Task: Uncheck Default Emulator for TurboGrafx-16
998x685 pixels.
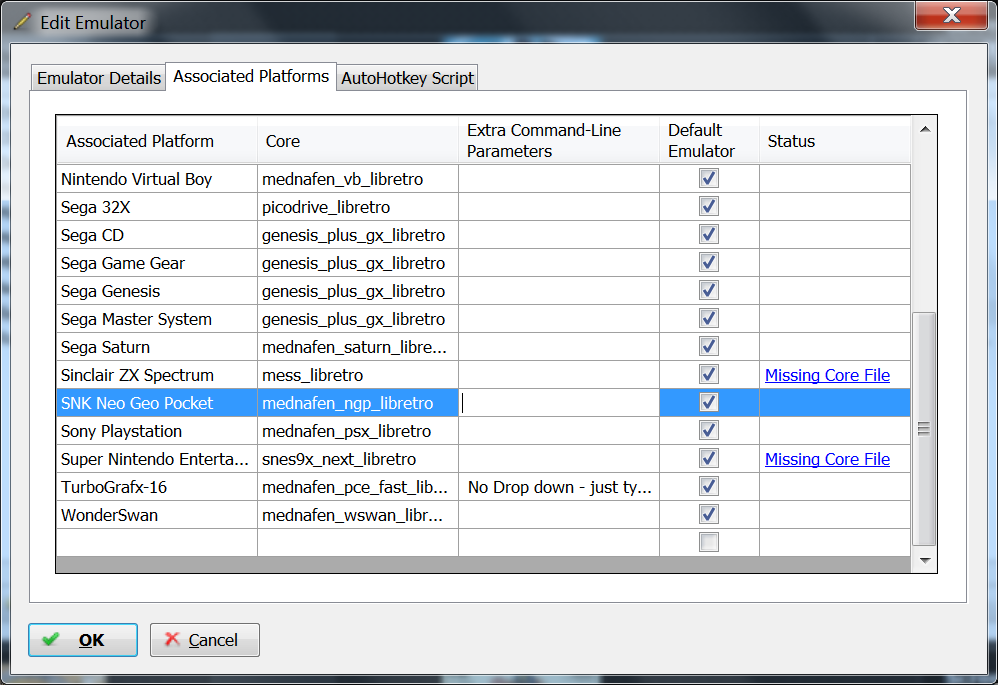Action: click(709, 486)
